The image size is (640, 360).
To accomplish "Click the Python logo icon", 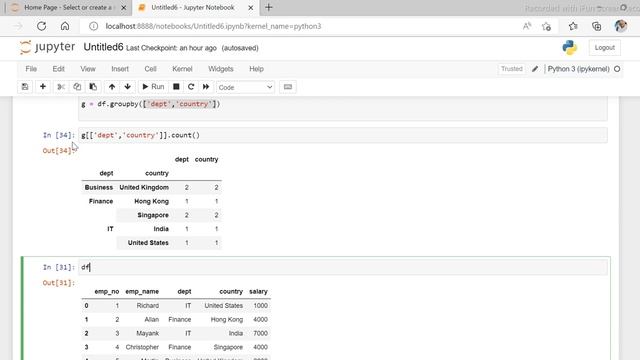I will pos(569,48).
